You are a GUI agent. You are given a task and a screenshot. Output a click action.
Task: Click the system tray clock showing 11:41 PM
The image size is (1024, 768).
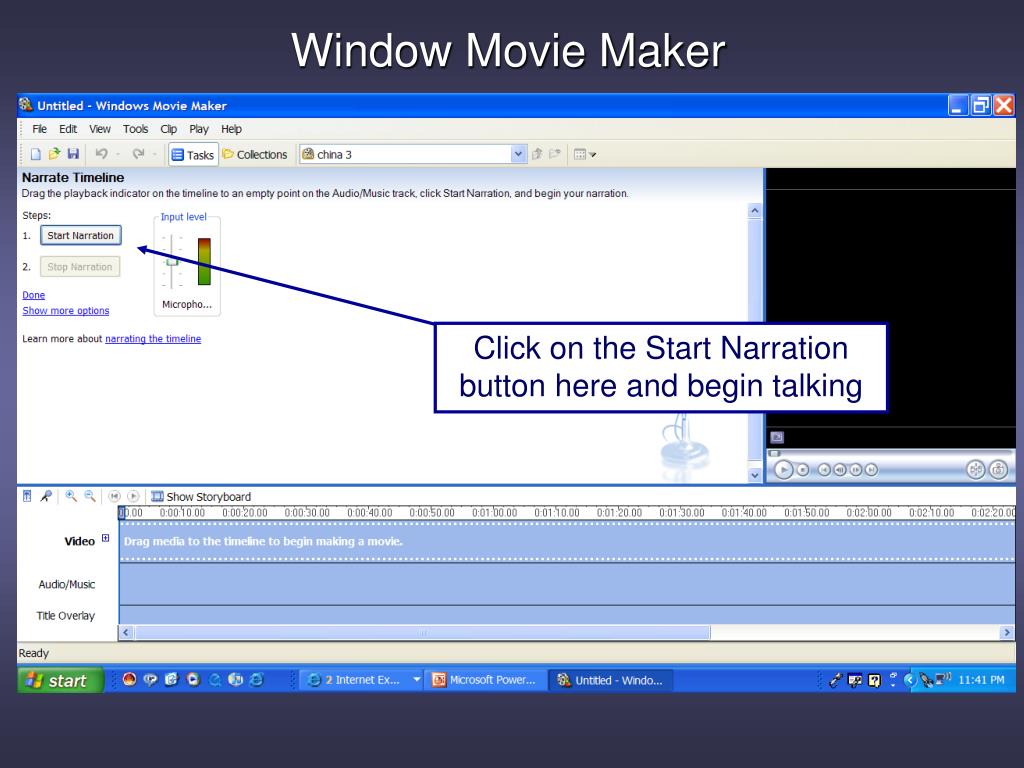tap(981, 680)
